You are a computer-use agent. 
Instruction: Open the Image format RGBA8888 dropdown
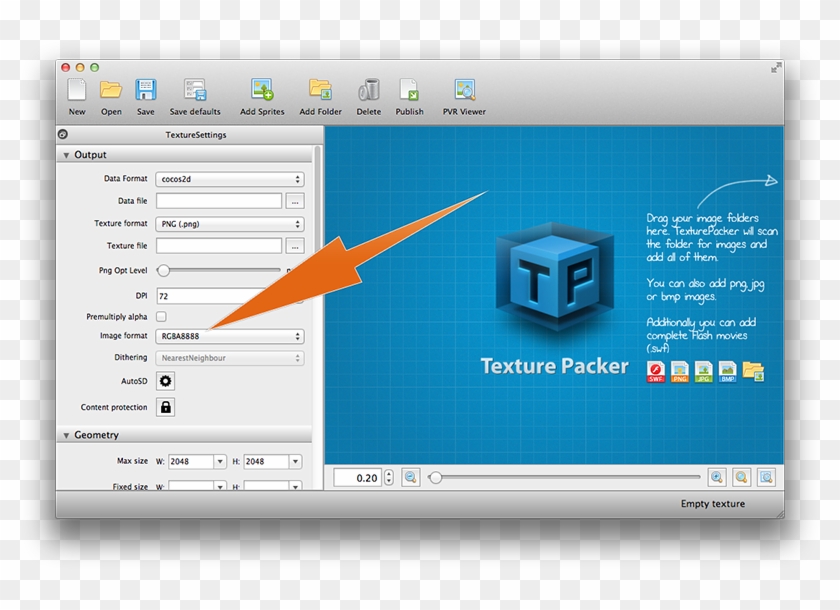[x=229, y=336]
